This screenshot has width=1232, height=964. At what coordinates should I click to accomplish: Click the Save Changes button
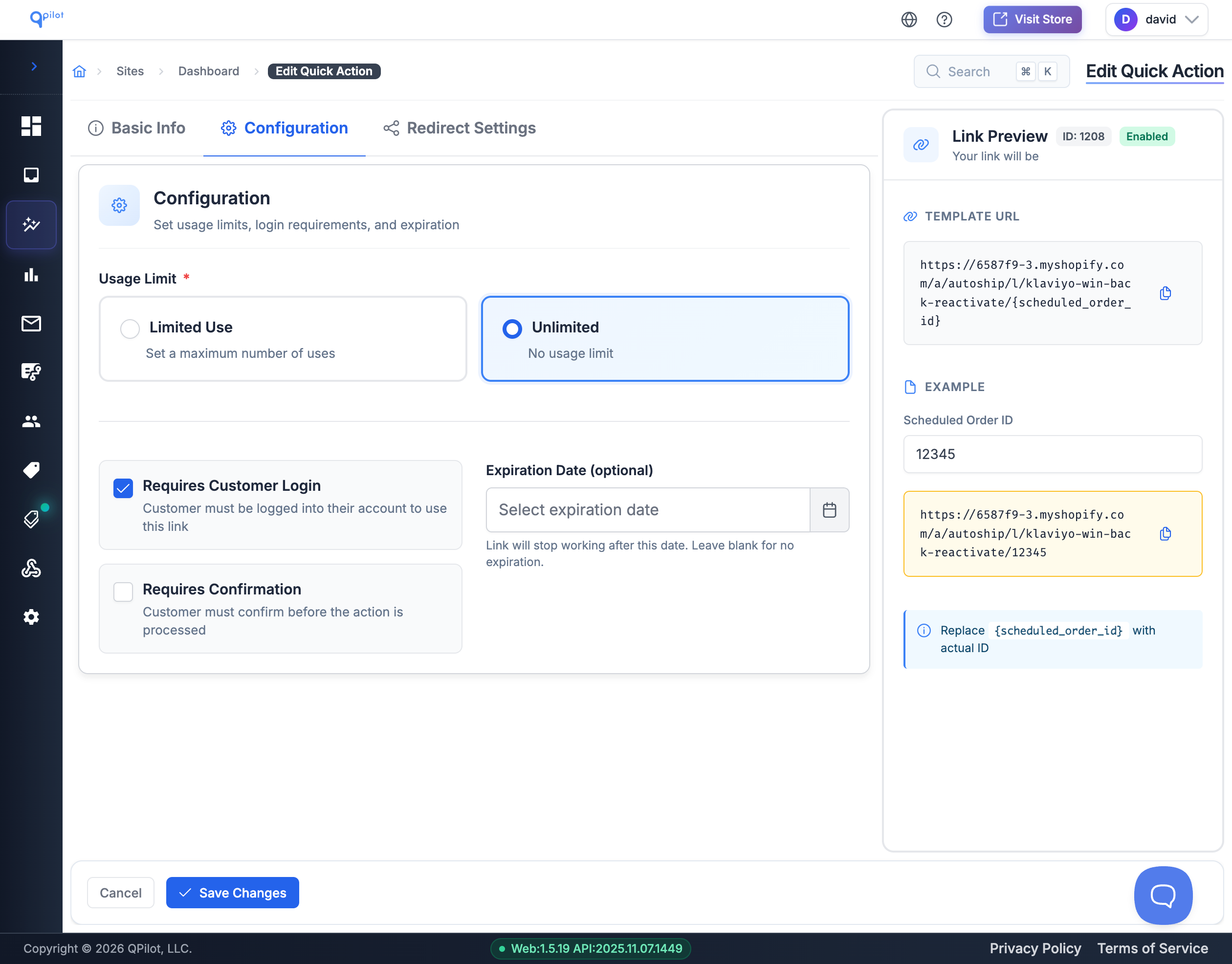232,892
